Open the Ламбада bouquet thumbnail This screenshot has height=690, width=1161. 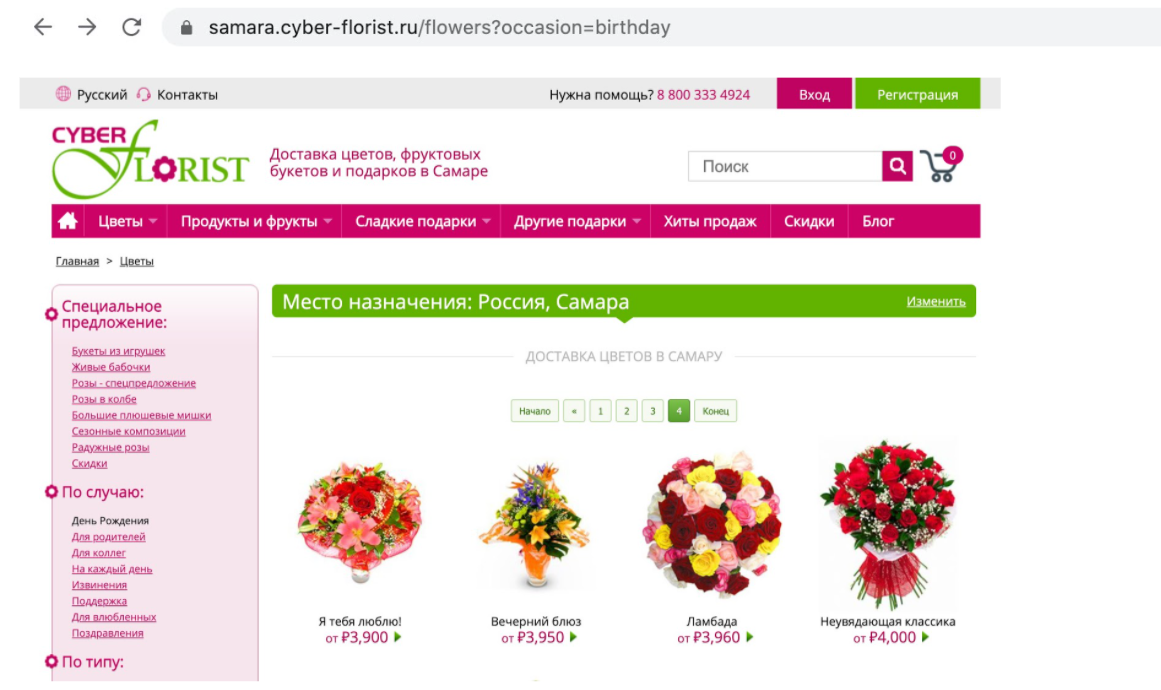pyautogui.click(x=711, y=525)
